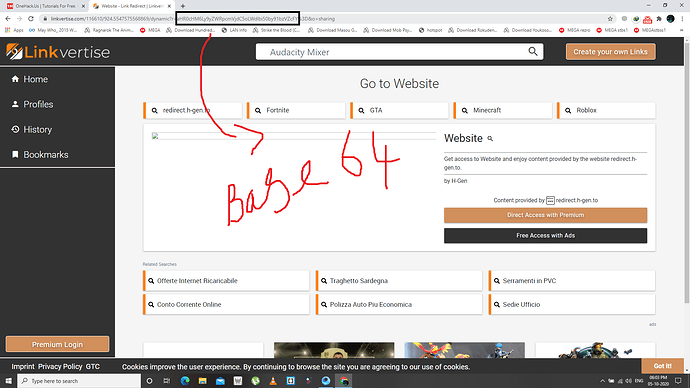This screenshot has height=388, width=690.
Task: Open the Chrome icon on taskbar
Action: point(344,381)
